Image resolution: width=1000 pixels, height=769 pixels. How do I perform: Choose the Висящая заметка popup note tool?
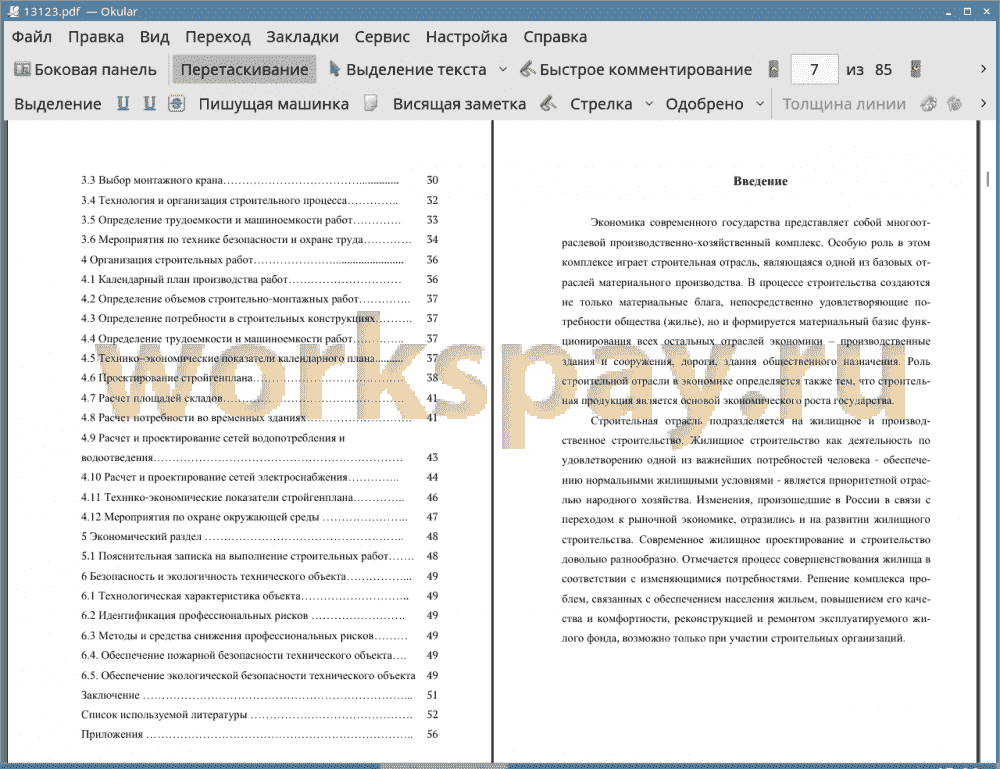point(459,104)
